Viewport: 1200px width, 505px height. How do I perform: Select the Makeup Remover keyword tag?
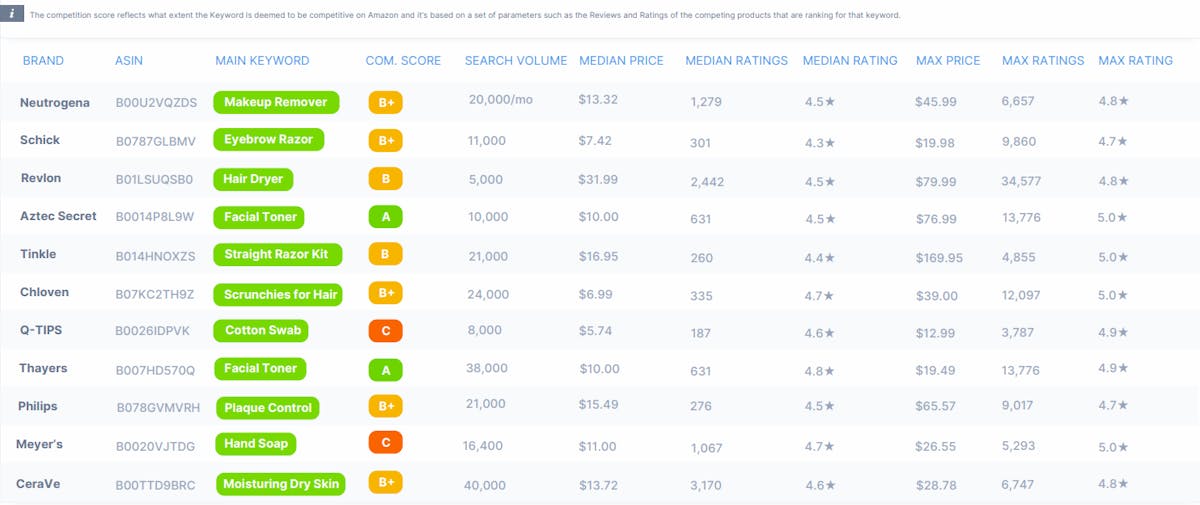[x=276, y=102]
